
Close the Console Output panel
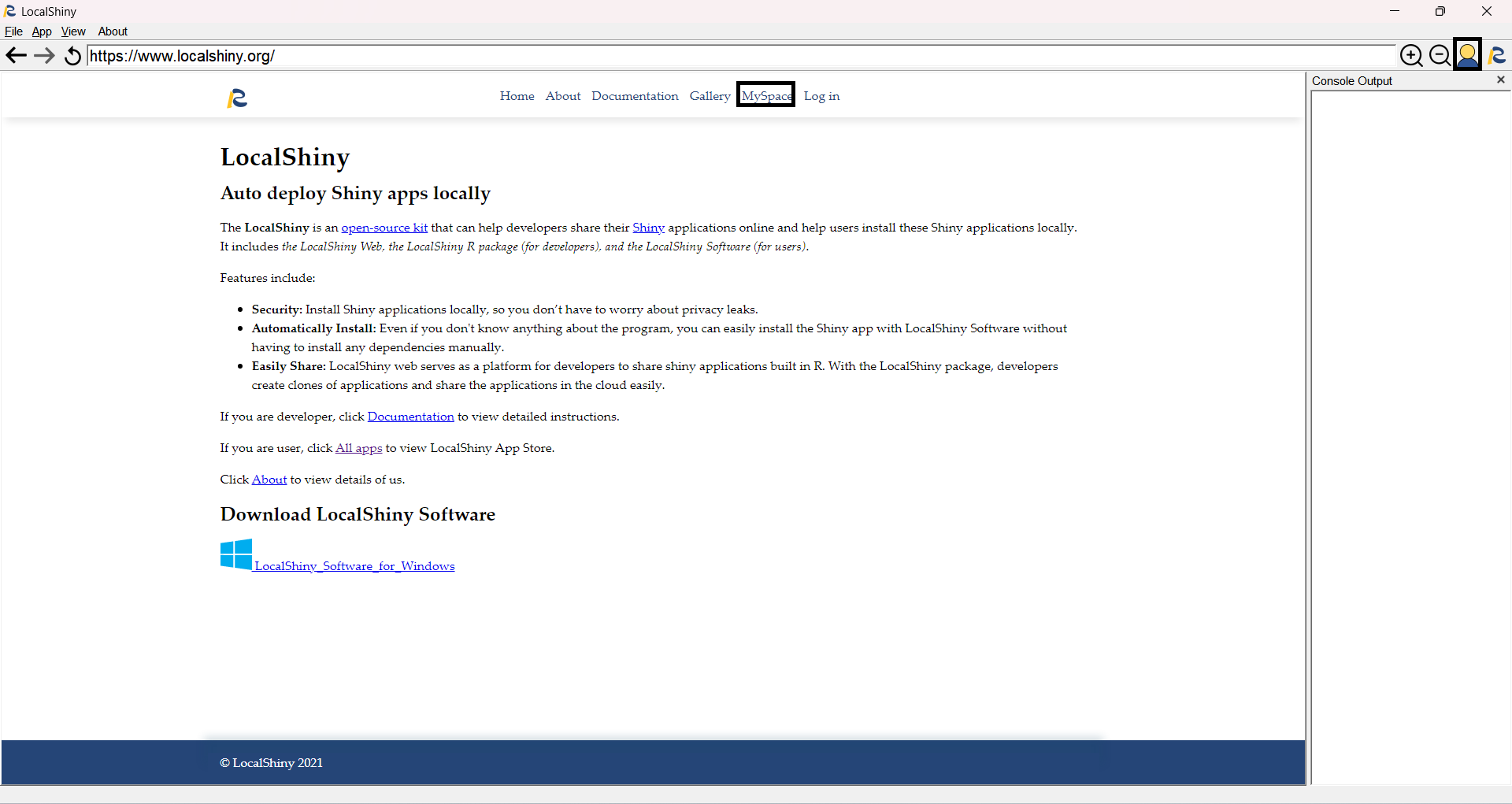(x=1501, y=80)
